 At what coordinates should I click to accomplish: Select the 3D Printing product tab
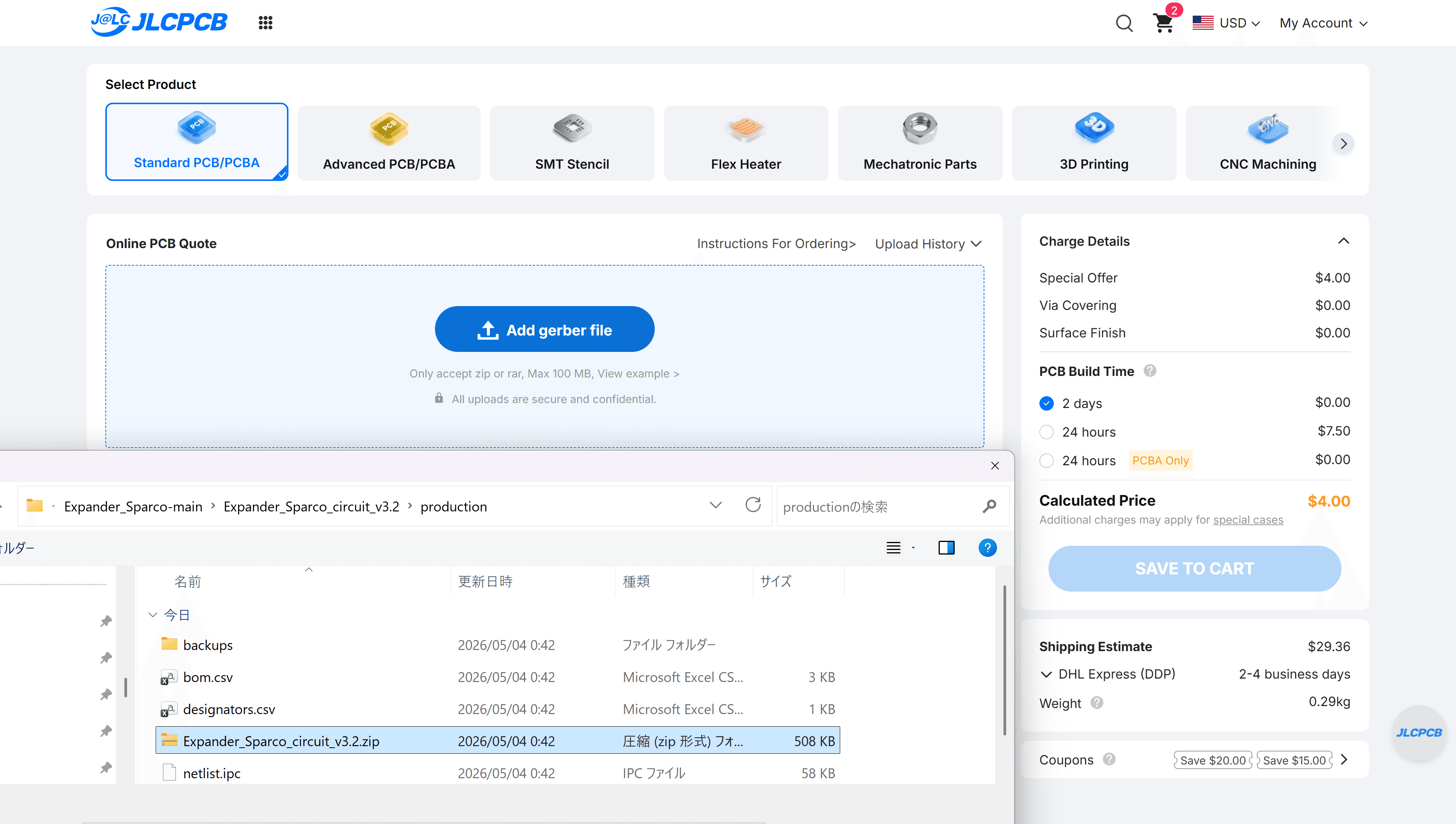click(x=1094, y=143)
